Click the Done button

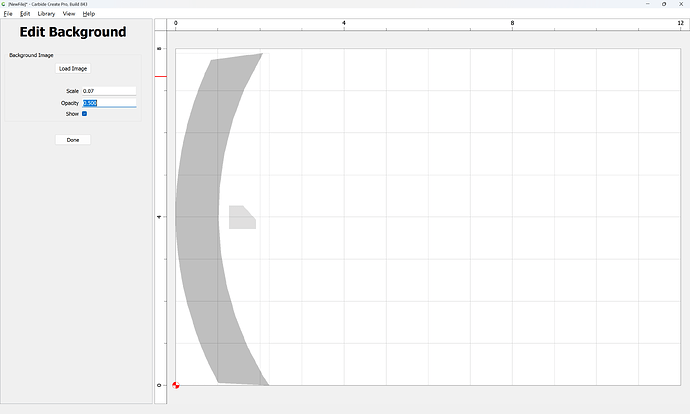(x=73, y=140)
